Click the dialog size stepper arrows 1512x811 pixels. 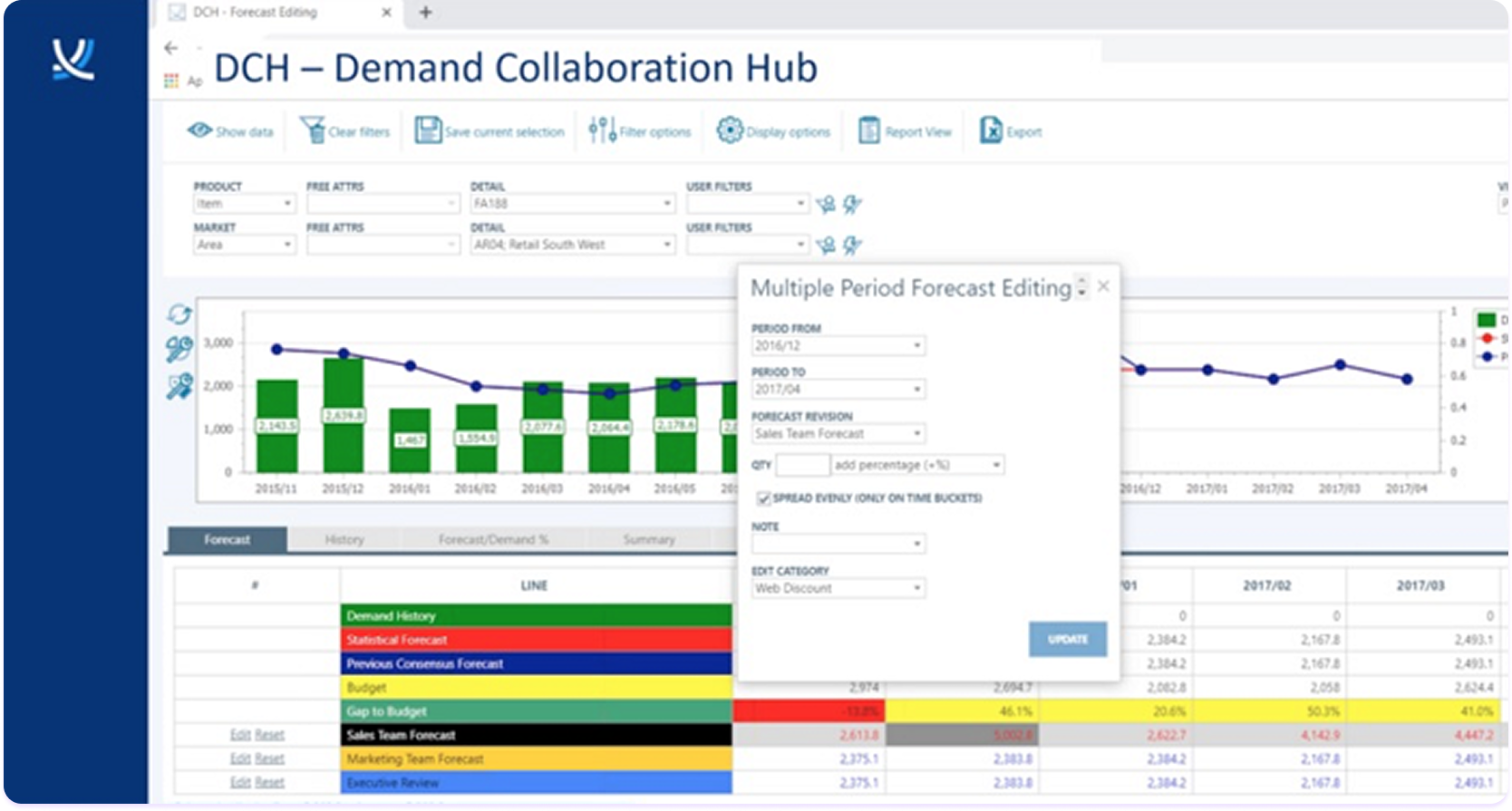pos(1081,286)
